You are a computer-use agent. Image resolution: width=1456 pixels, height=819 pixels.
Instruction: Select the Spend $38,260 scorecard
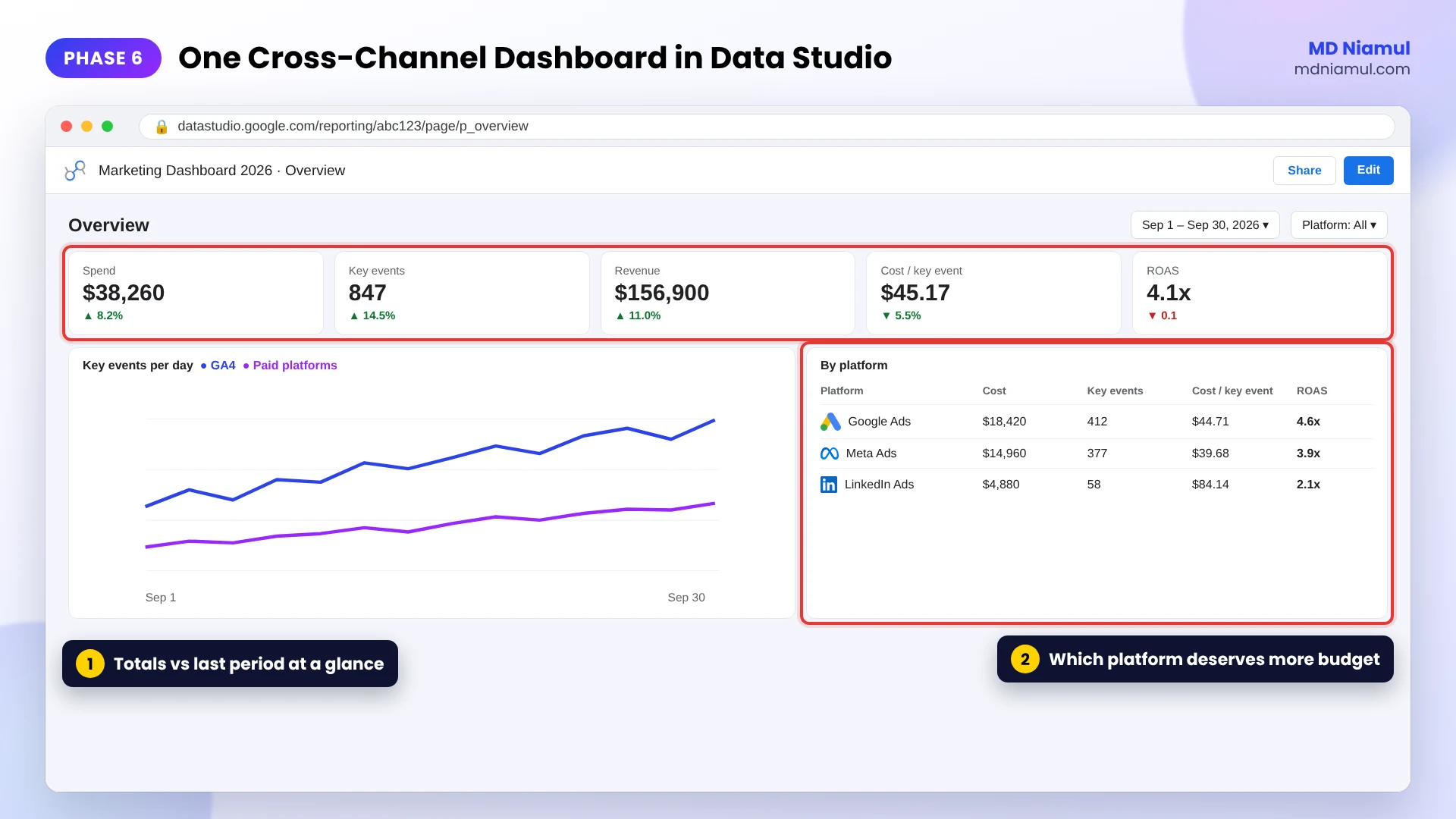pos(196,293)
